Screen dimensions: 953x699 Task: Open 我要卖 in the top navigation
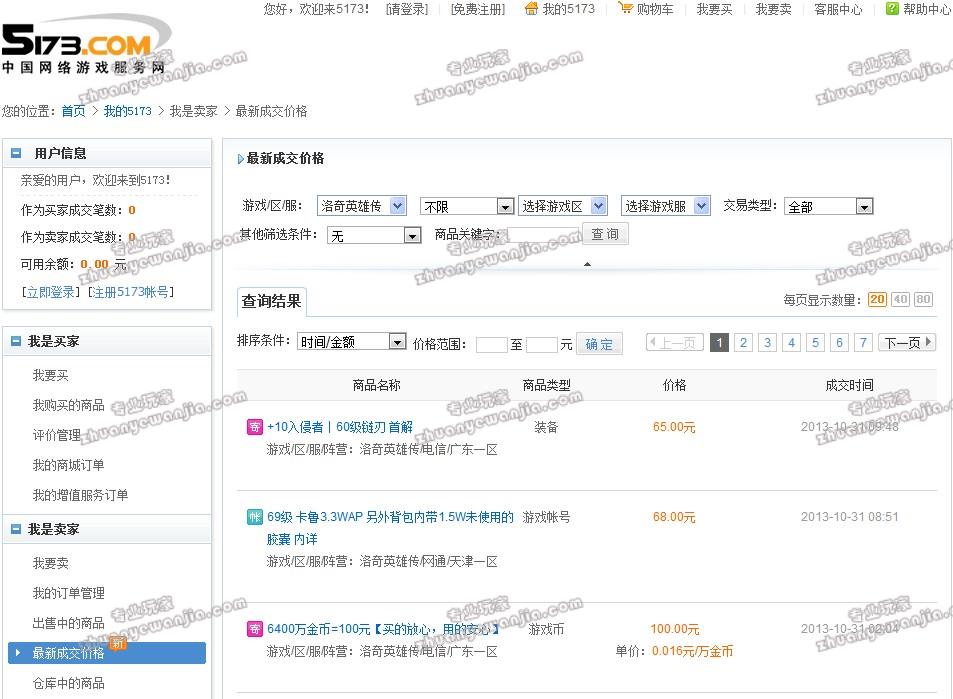coord(773,9)
